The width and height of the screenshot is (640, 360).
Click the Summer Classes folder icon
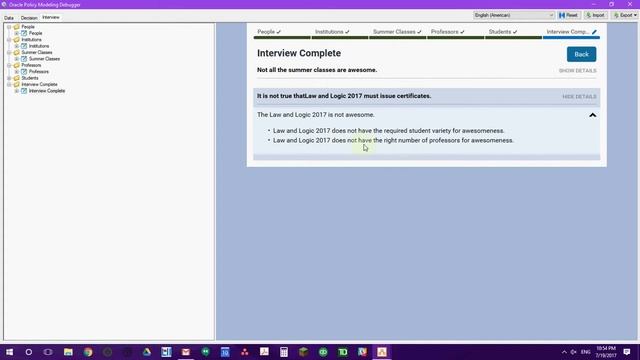click(16, 53)
